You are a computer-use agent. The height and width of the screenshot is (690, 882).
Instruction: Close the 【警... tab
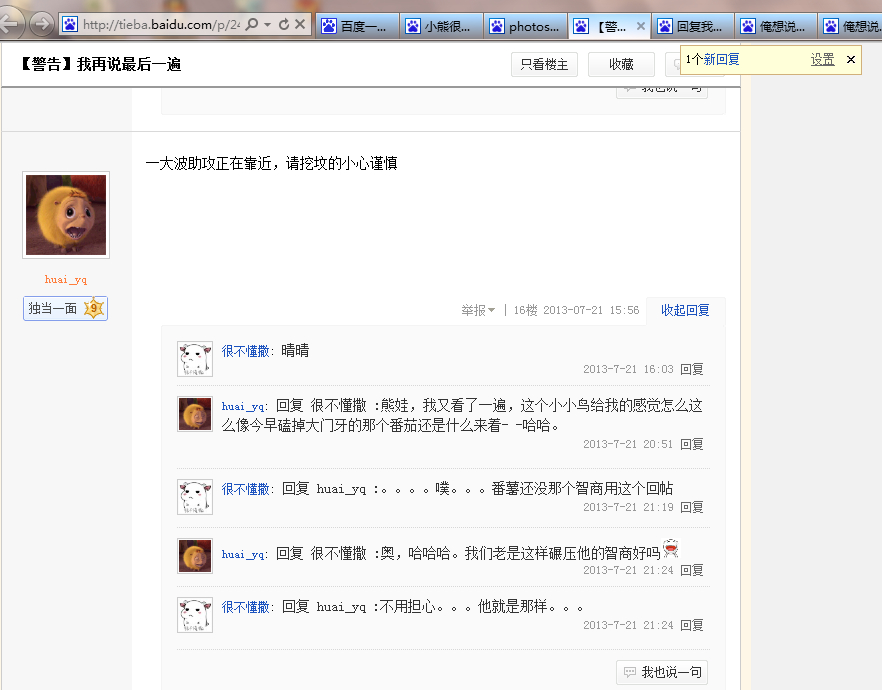pyautogui.click(x=641, y=26)
